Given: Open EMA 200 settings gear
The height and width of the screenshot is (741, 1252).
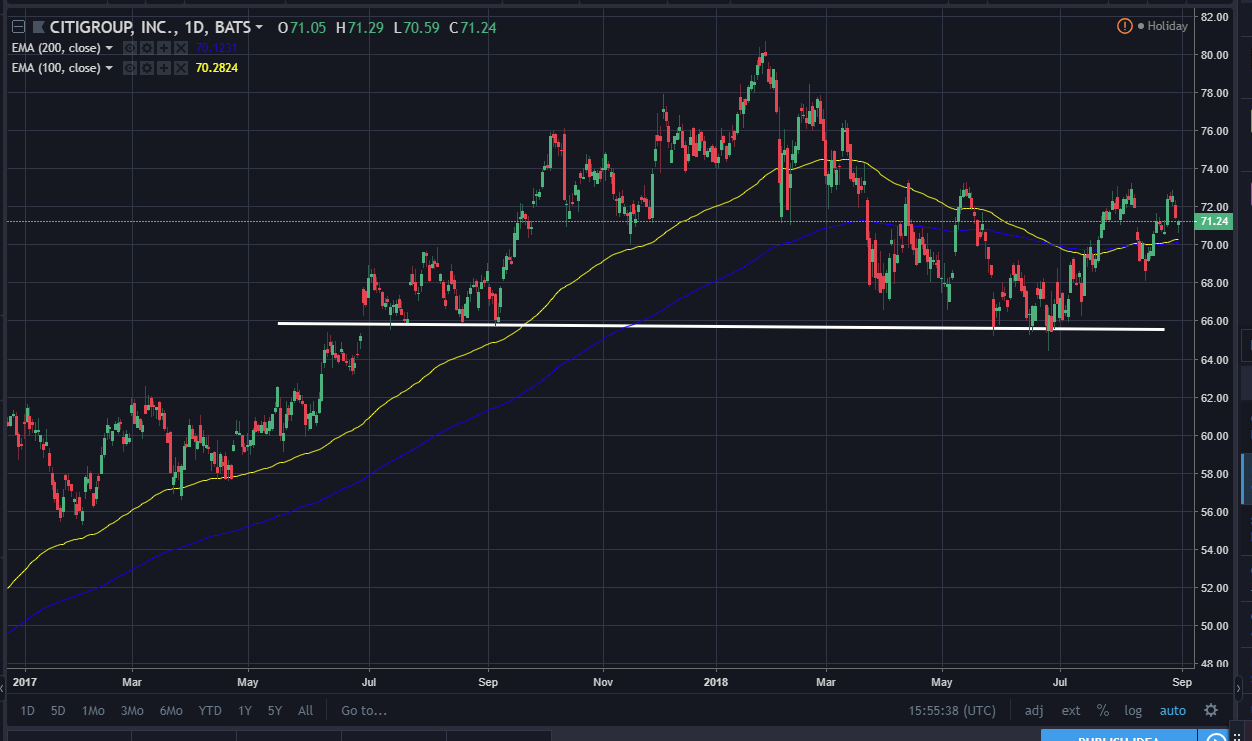Looking at the screenshot, I should pyautogui.click(x=146, y=48).
